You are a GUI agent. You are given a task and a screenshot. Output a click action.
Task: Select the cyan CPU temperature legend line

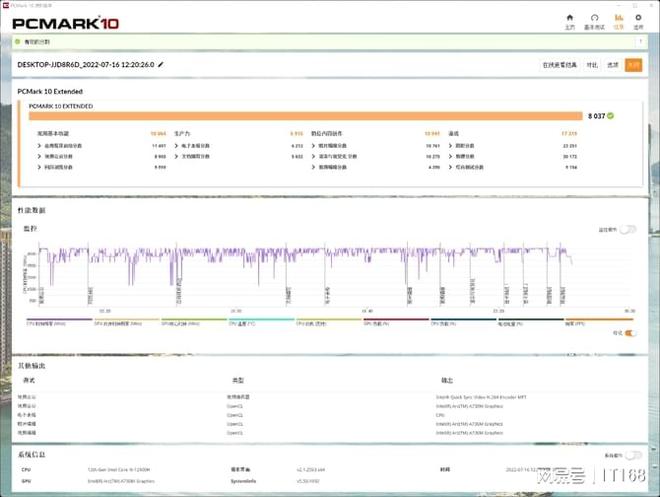click(x=261, y=319)
